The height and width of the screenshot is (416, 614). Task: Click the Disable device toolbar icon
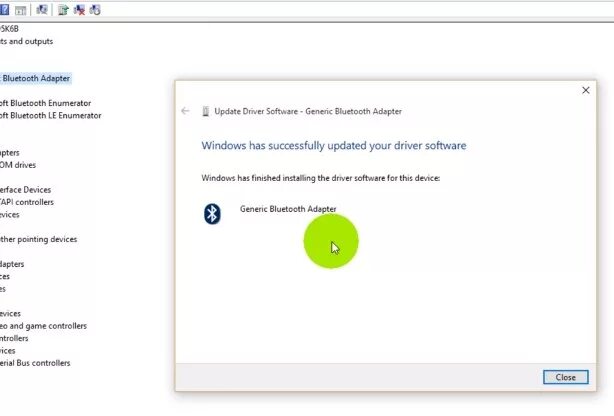coord(95,10)
